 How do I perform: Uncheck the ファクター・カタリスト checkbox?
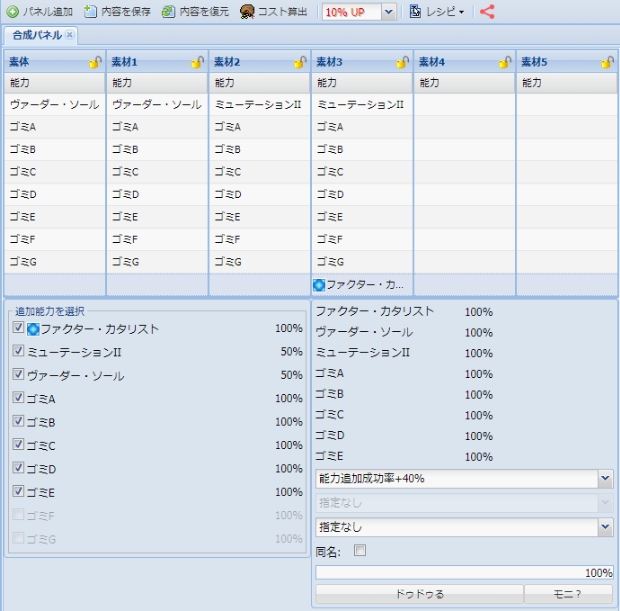tap(18, 328)
